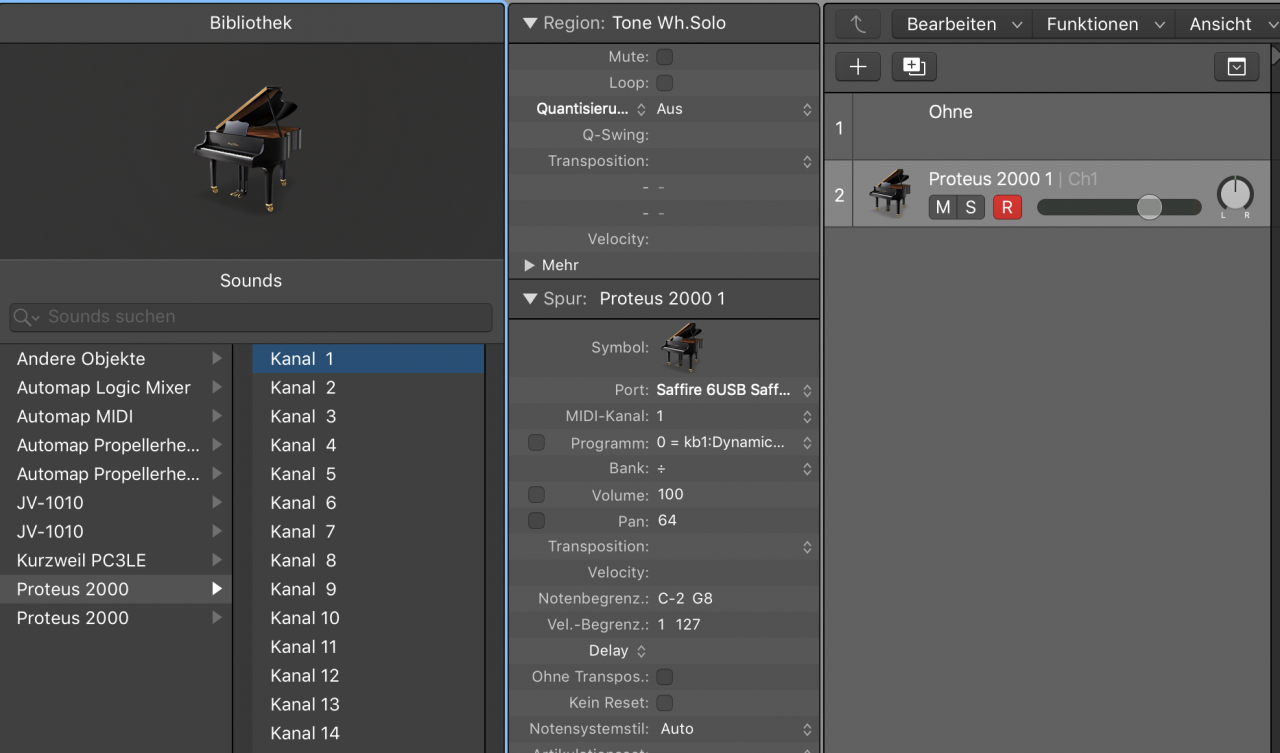Open the Notensystemstil Auto dropdown
The height and width of the screenshot is (753, 1280).
tap(735, 729)
